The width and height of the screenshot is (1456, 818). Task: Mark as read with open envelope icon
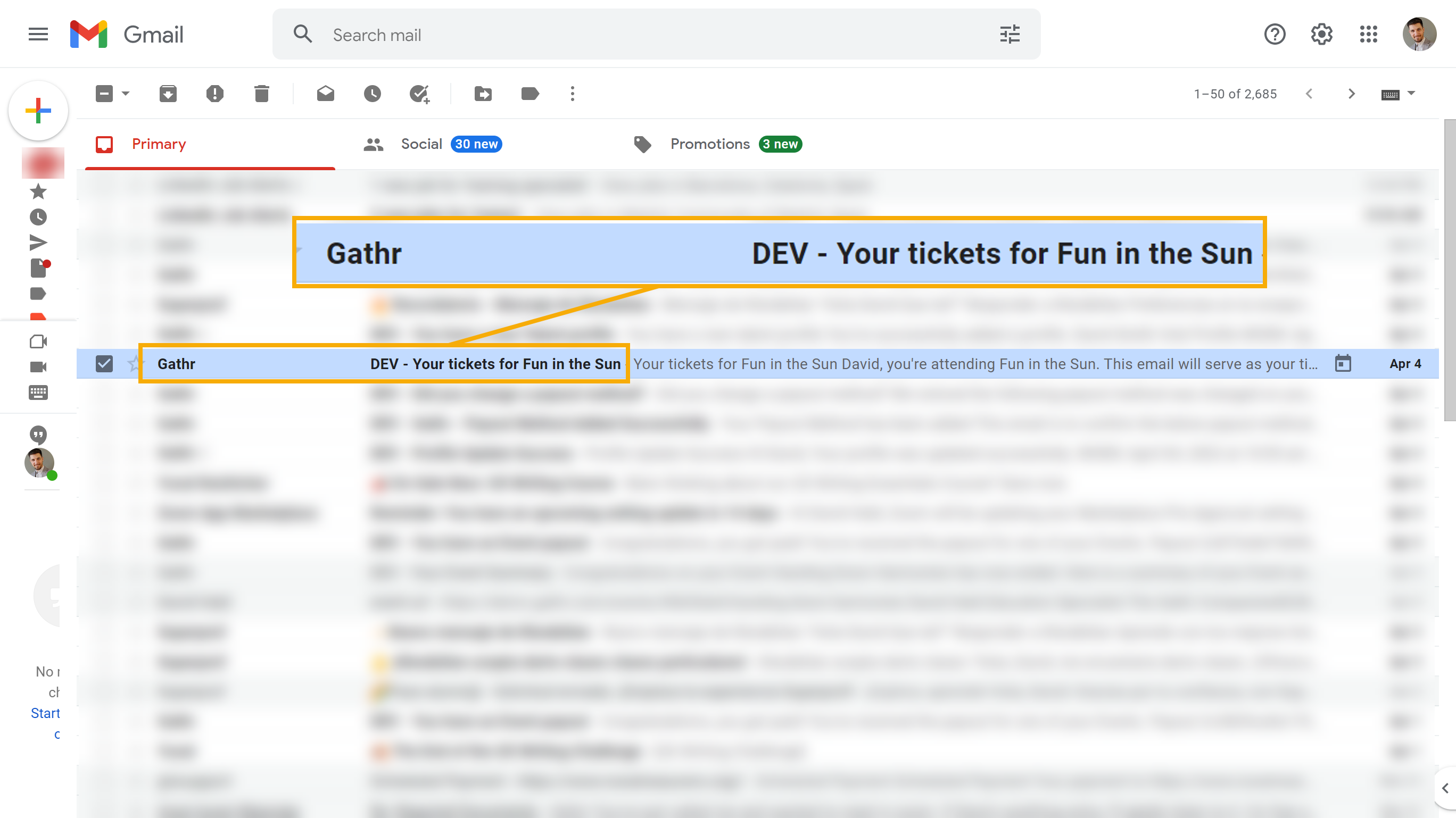pyautogui.click(x=326, y=94)
